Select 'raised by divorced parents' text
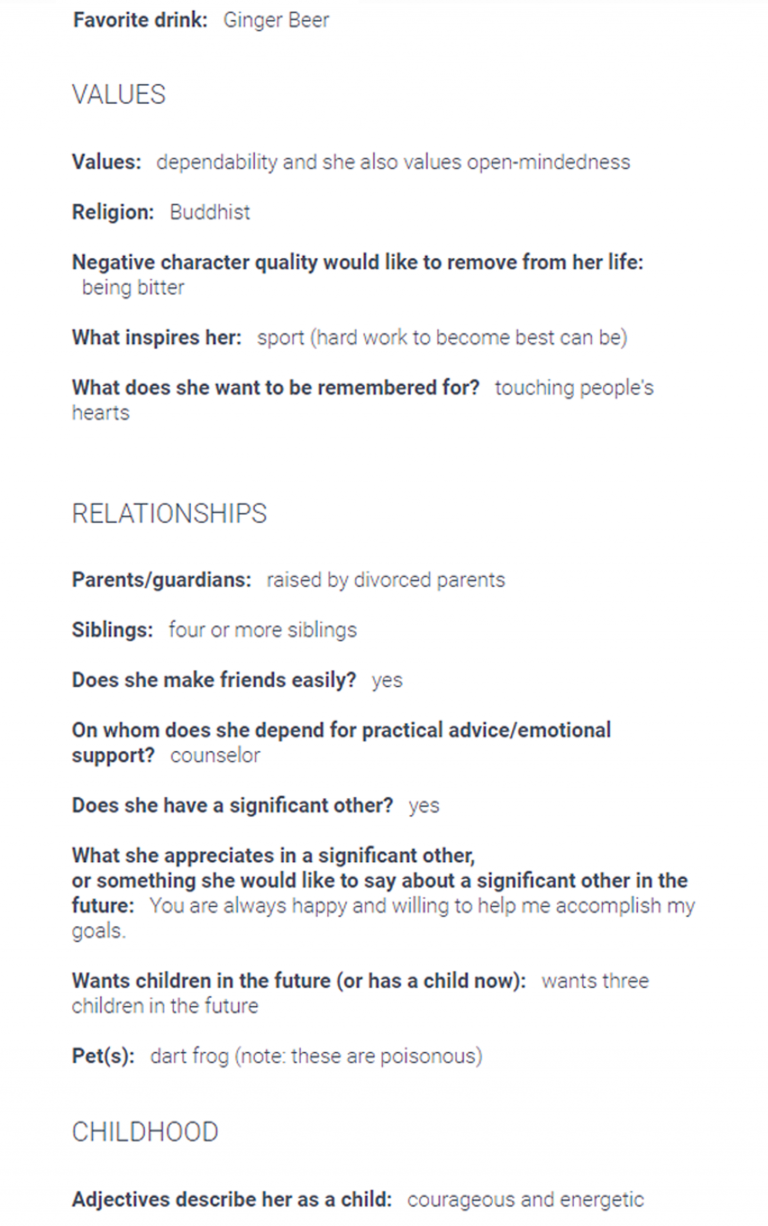Viewport: 768px width, 1226px height. pos(386,580)
